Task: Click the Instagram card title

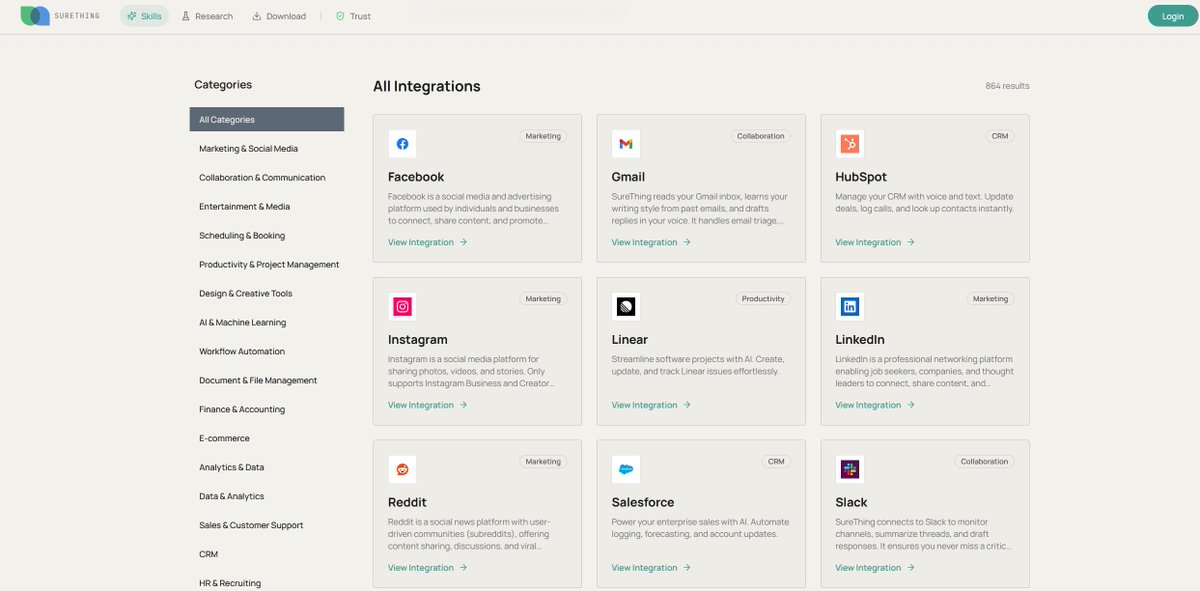Action: (418, 340)
